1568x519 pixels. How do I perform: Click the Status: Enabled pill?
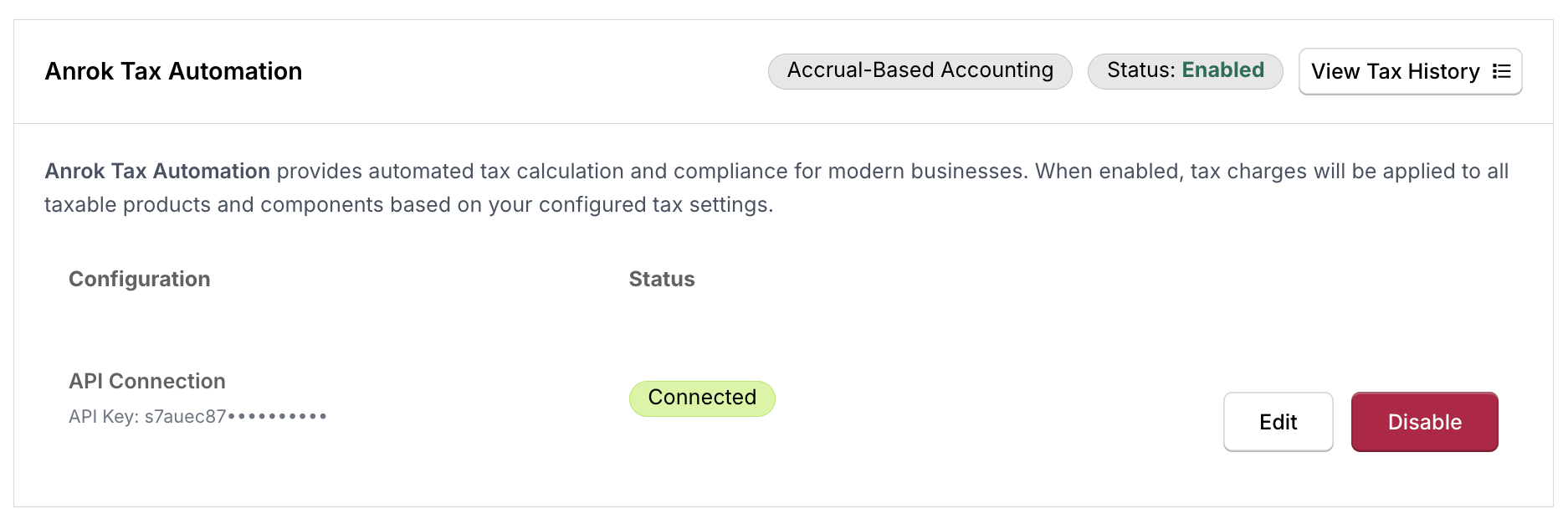tap(1185, 70)
